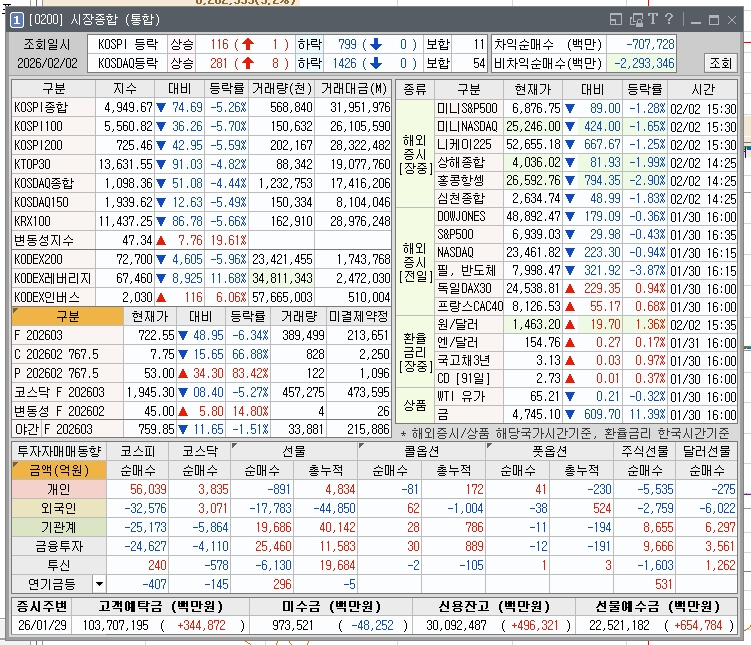
Task: Open the 연기금등 dropdown arrow
Action: 98,583
